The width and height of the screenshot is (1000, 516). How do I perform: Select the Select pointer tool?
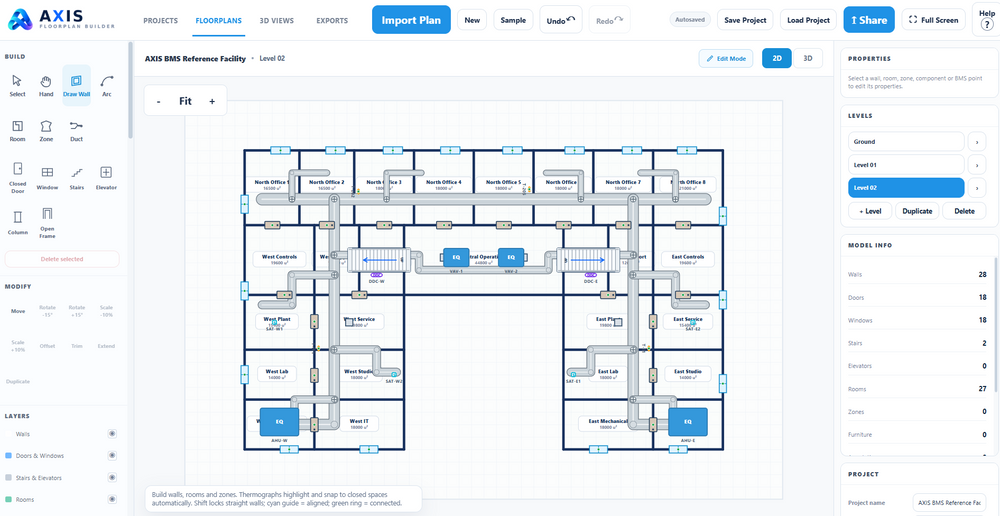(17, 85)
